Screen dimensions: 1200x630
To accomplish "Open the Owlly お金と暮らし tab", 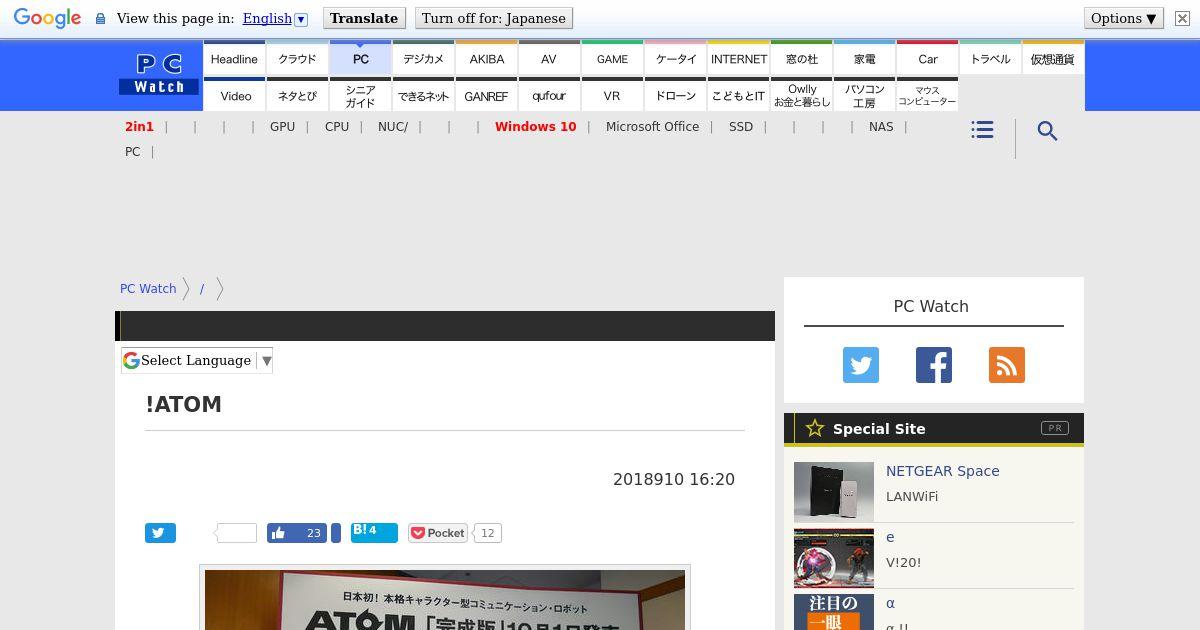I will coord(801,95).
